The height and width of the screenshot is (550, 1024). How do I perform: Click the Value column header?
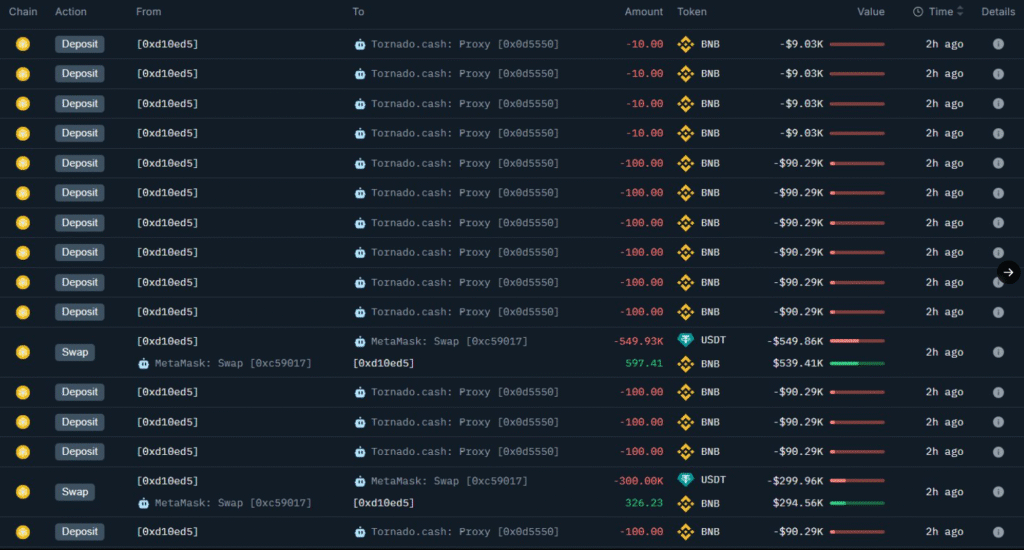pos(871,12)
